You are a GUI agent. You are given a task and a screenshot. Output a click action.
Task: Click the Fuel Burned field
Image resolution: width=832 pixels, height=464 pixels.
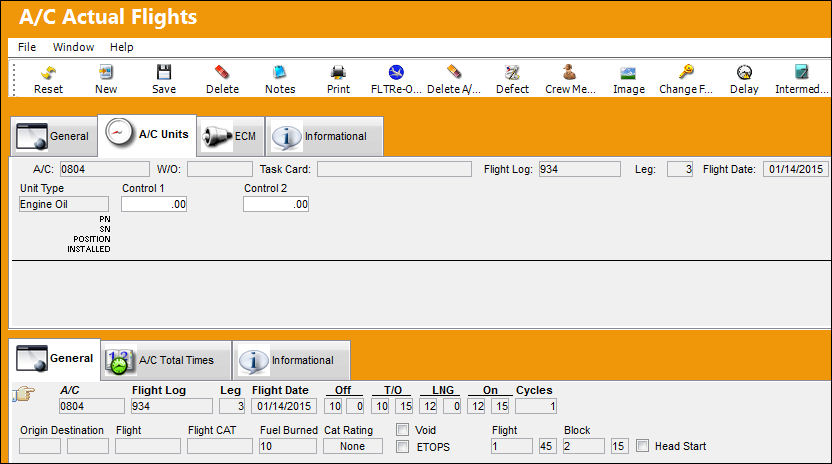pos(288,446)
